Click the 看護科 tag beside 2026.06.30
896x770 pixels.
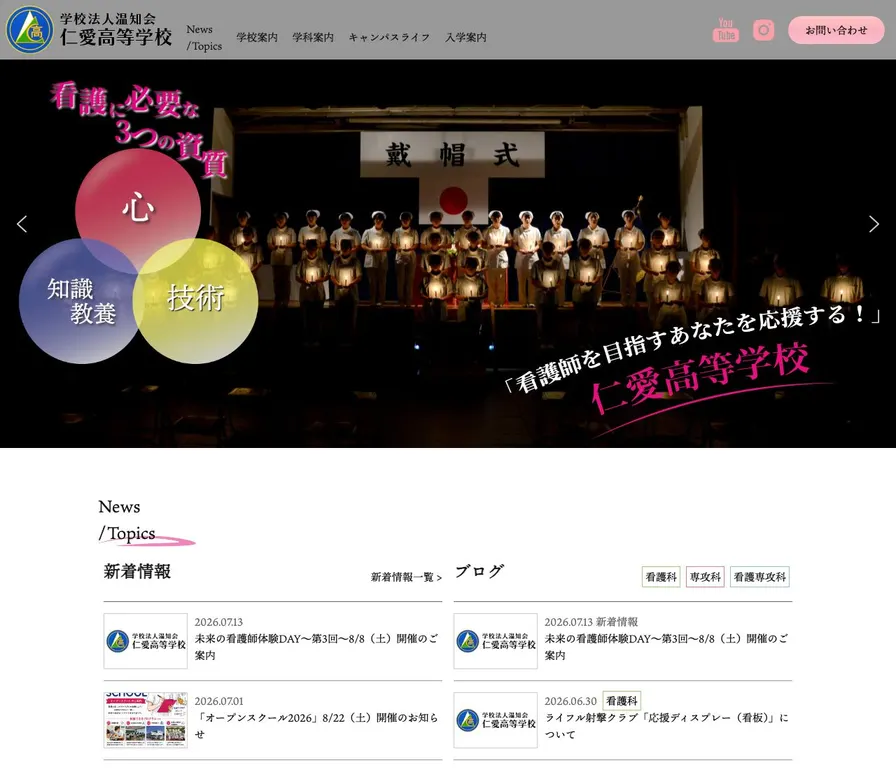tap(622, 701)
